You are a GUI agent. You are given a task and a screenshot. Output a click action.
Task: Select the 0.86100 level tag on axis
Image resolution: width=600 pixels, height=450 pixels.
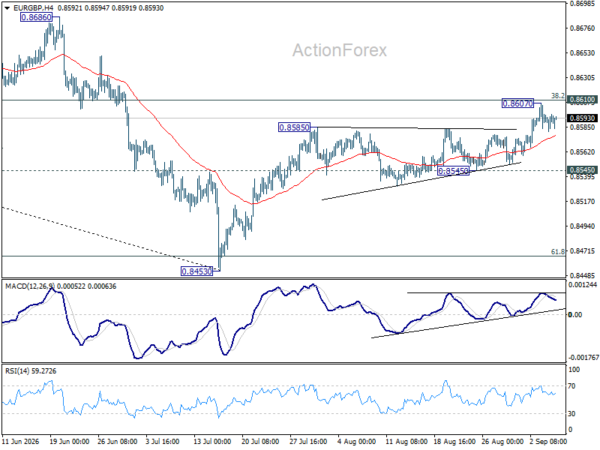click(x=582, y=100)
